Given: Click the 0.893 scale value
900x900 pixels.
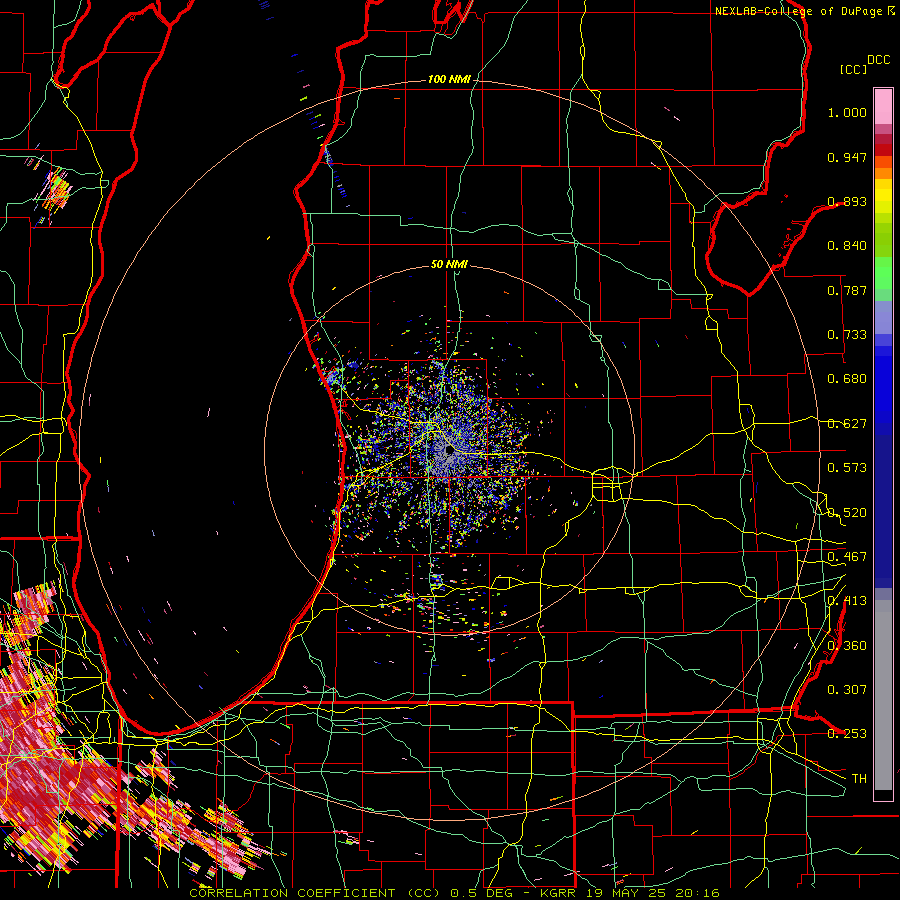Looking at the screenshot, I should (847, 201).
